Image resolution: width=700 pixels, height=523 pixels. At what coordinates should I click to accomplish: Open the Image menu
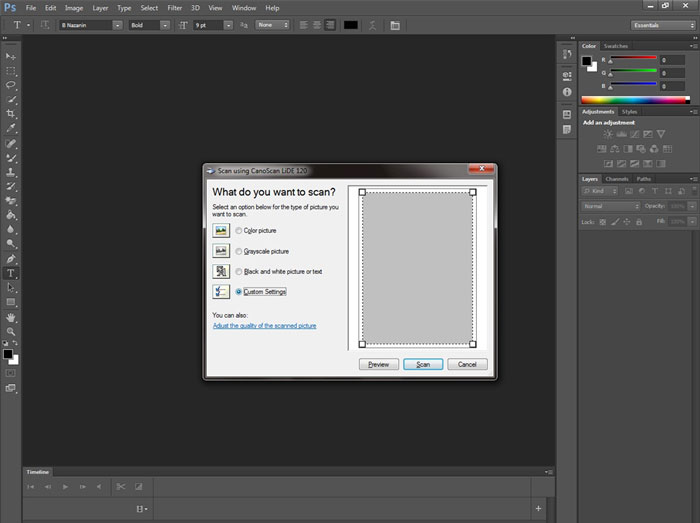(74, 8)
